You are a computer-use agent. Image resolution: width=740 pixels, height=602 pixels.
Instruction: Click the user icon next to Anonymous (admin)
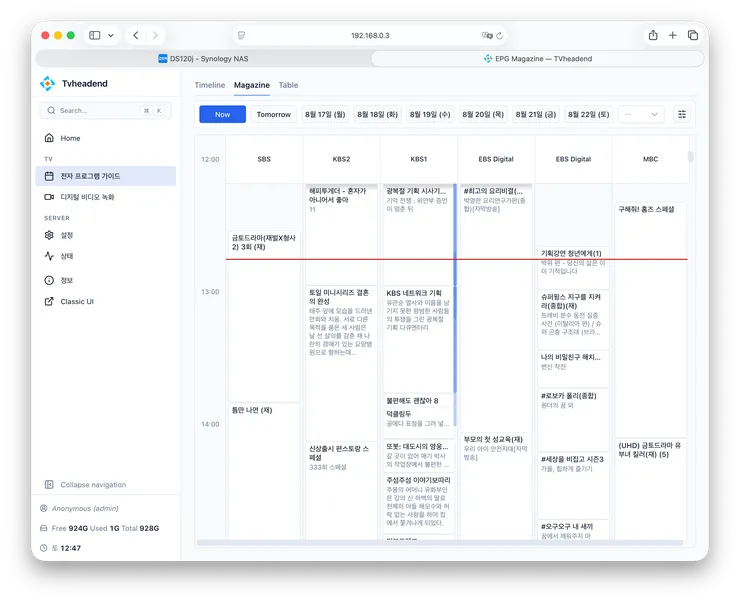(x=43, y=508)
